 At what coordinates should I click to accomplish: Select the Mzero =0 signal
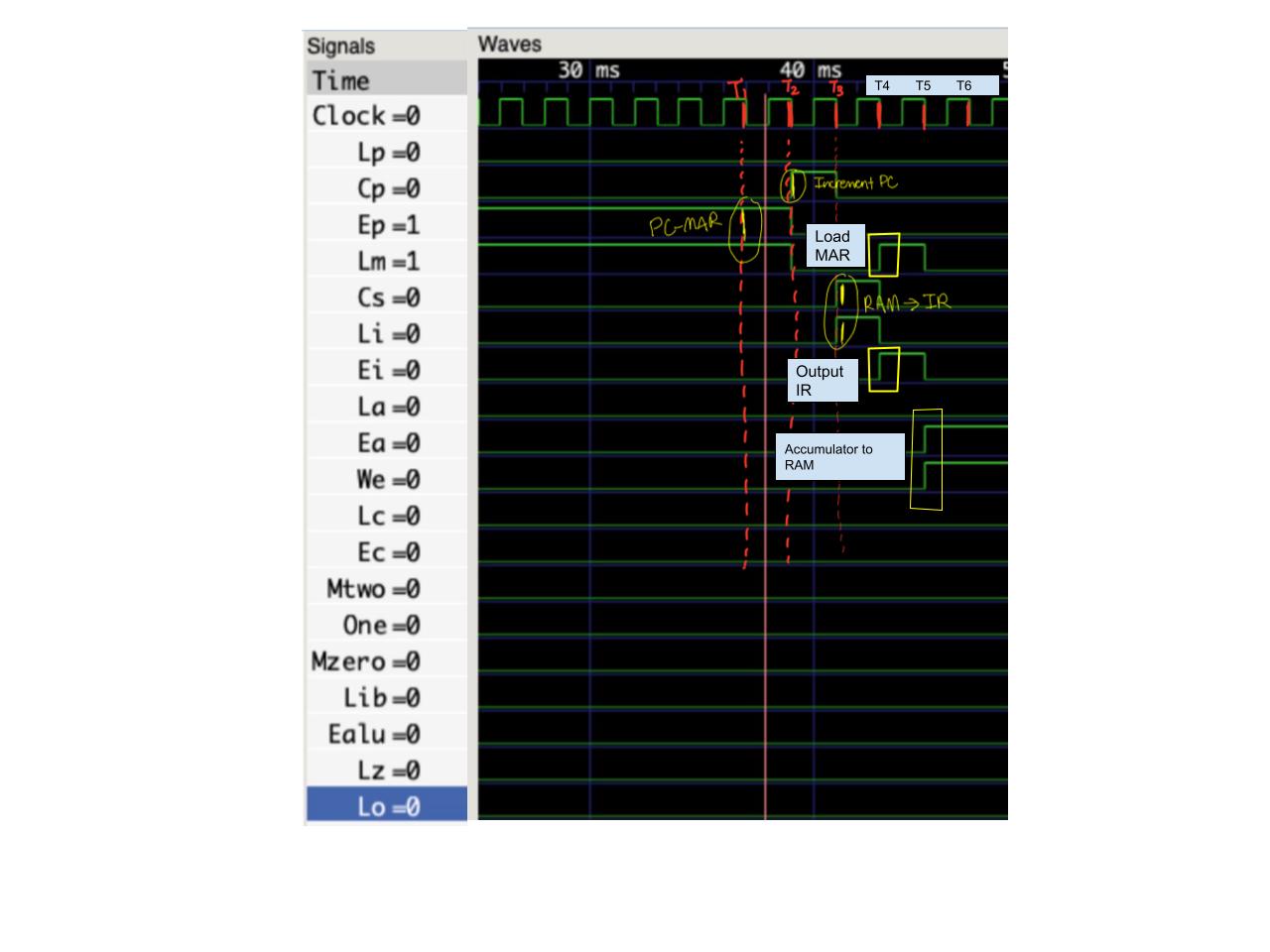click(x=387, y=661)
